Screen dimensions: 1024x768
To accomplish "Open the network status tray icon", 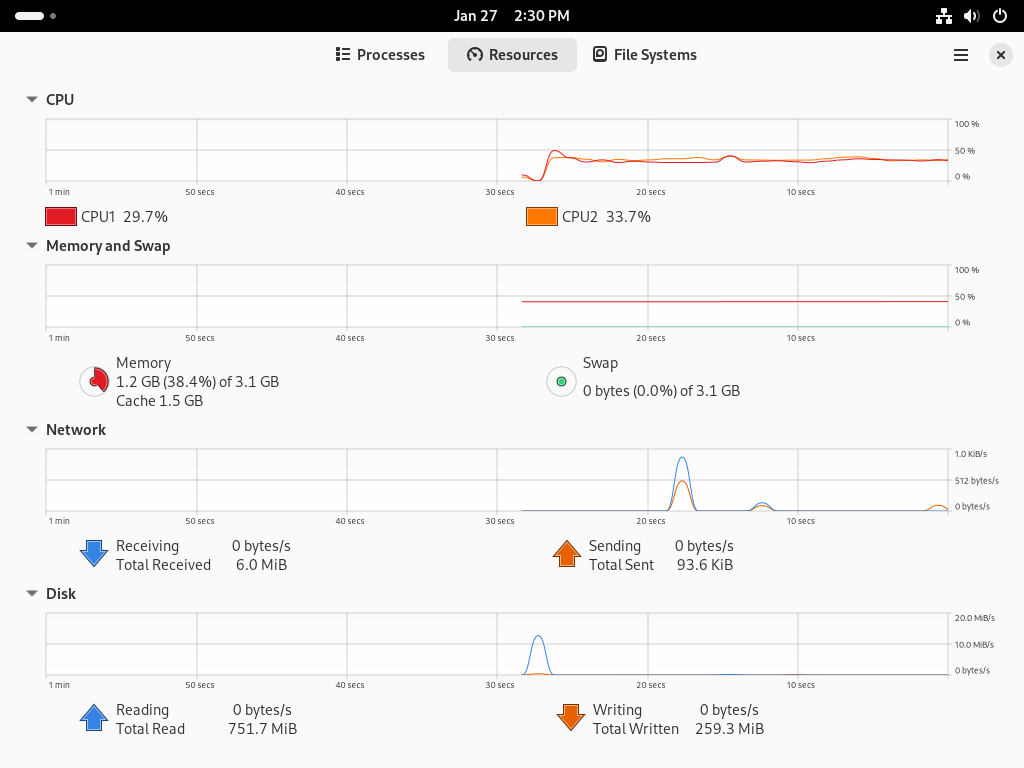I will [944, 16].
